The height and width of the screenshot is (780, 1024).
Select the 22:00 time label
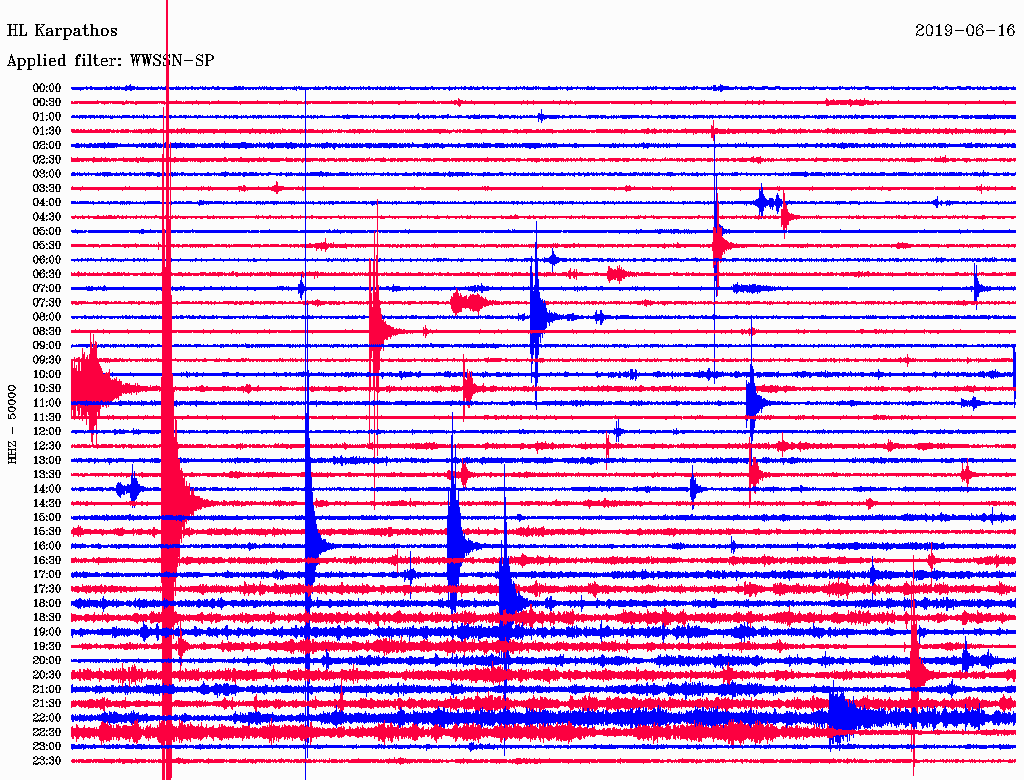point(47,718)
